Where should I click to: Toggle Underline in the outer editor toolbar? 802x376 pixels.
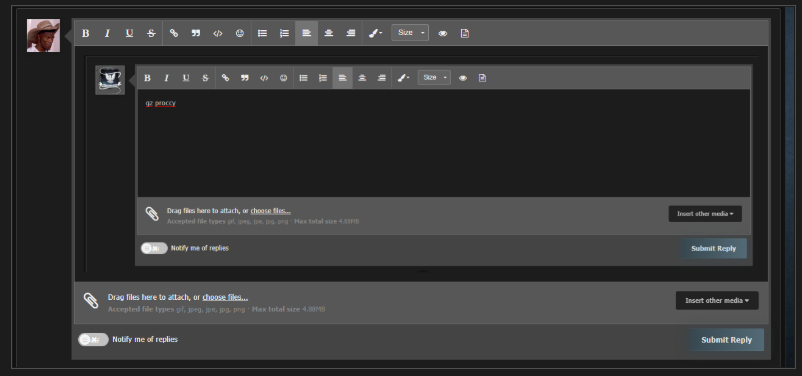click(x=129, y=33)
